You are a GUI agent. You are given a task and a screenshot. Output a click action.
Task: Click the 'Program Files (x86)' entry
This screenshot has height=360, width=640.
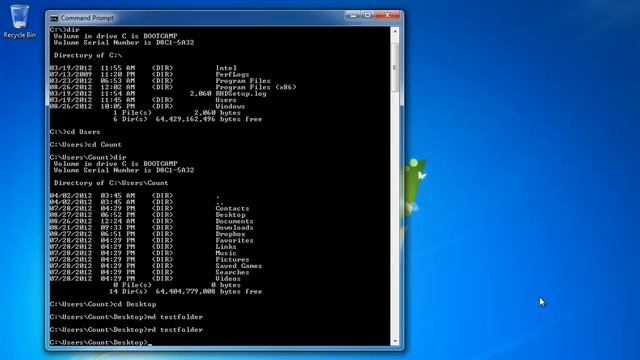pyautogui.click(x=256, y=87)
